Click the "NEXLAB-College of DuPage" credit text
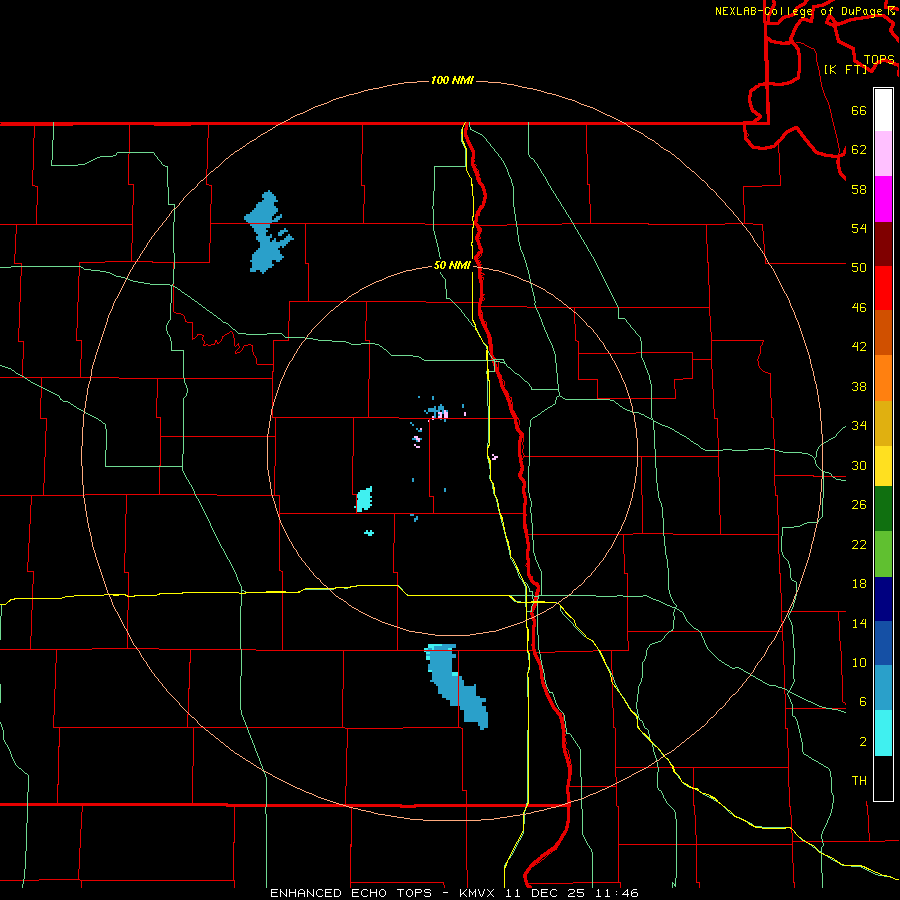 click(800, 11)
